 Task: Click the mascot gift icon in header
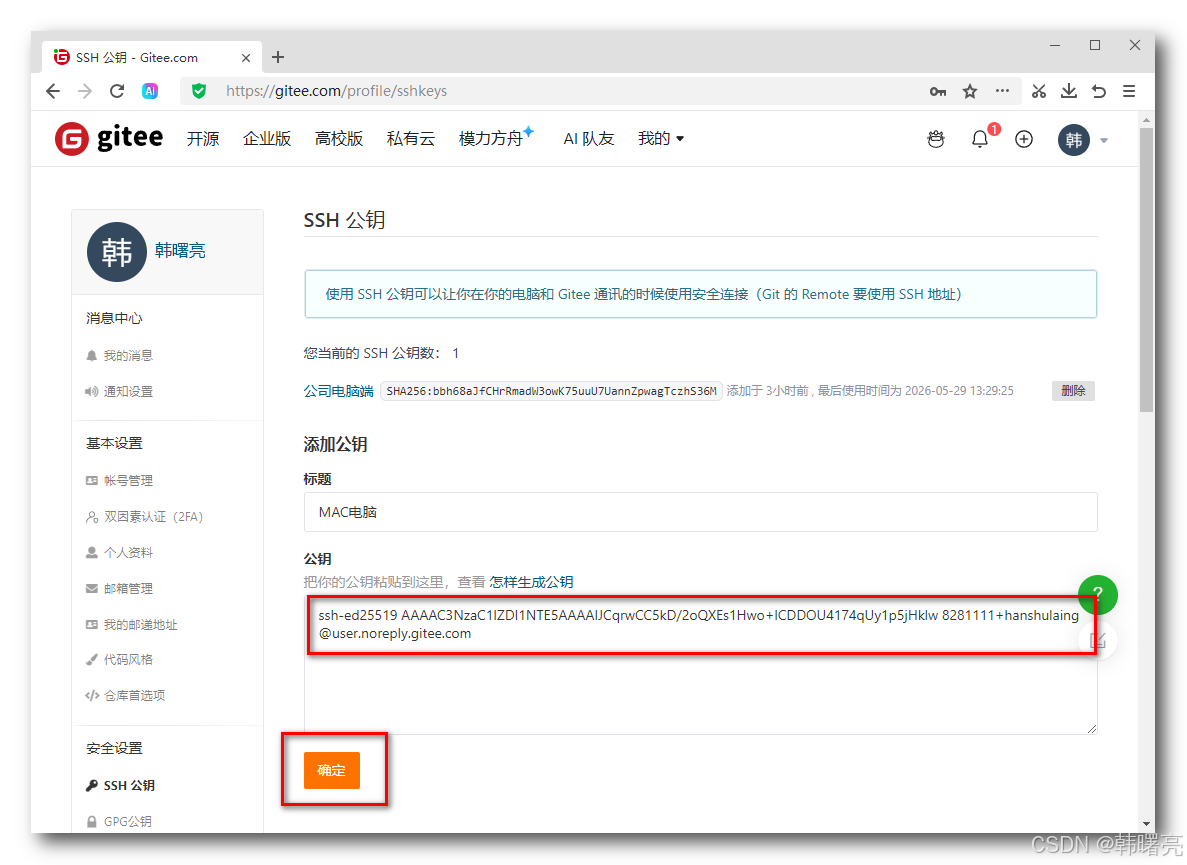point(936,139)
